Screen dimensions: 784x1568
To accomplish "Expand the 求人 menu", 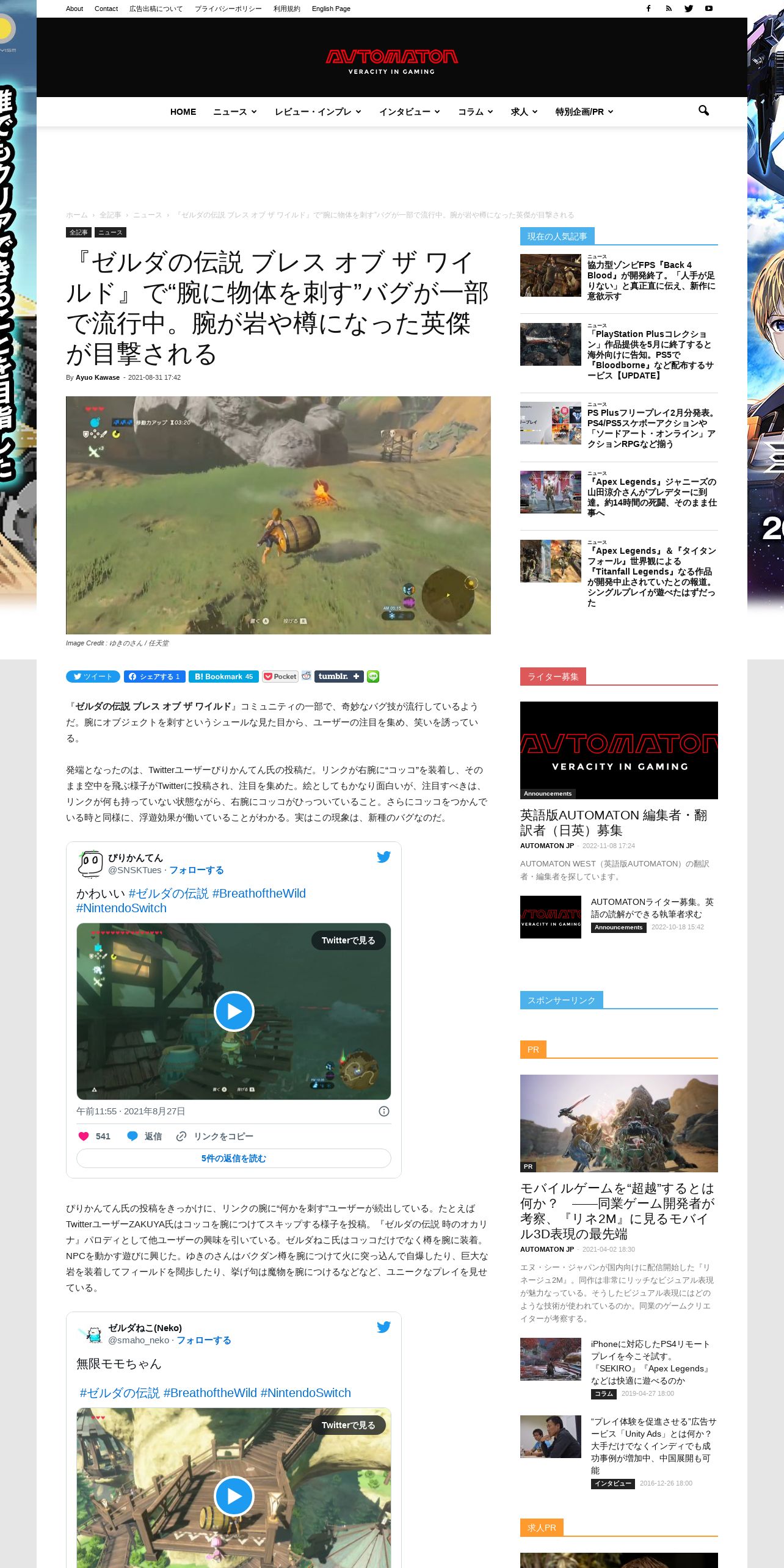I will pyautogui.click(x=524, y=112).
